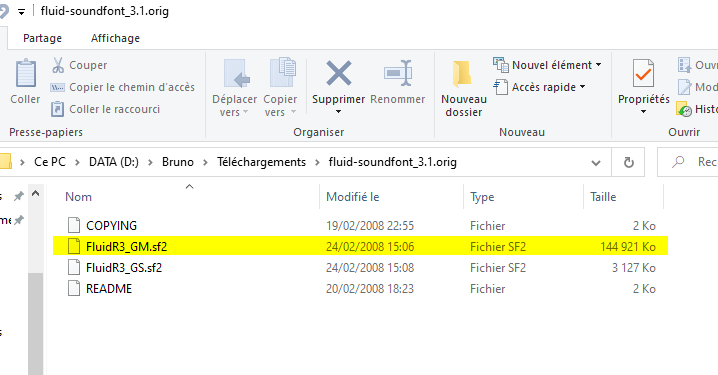Click the date 24/02/2008 15:06
Image resolution: width=718 pixels, height=375 pixels.
pyautogui.click(x=370, y=247)
